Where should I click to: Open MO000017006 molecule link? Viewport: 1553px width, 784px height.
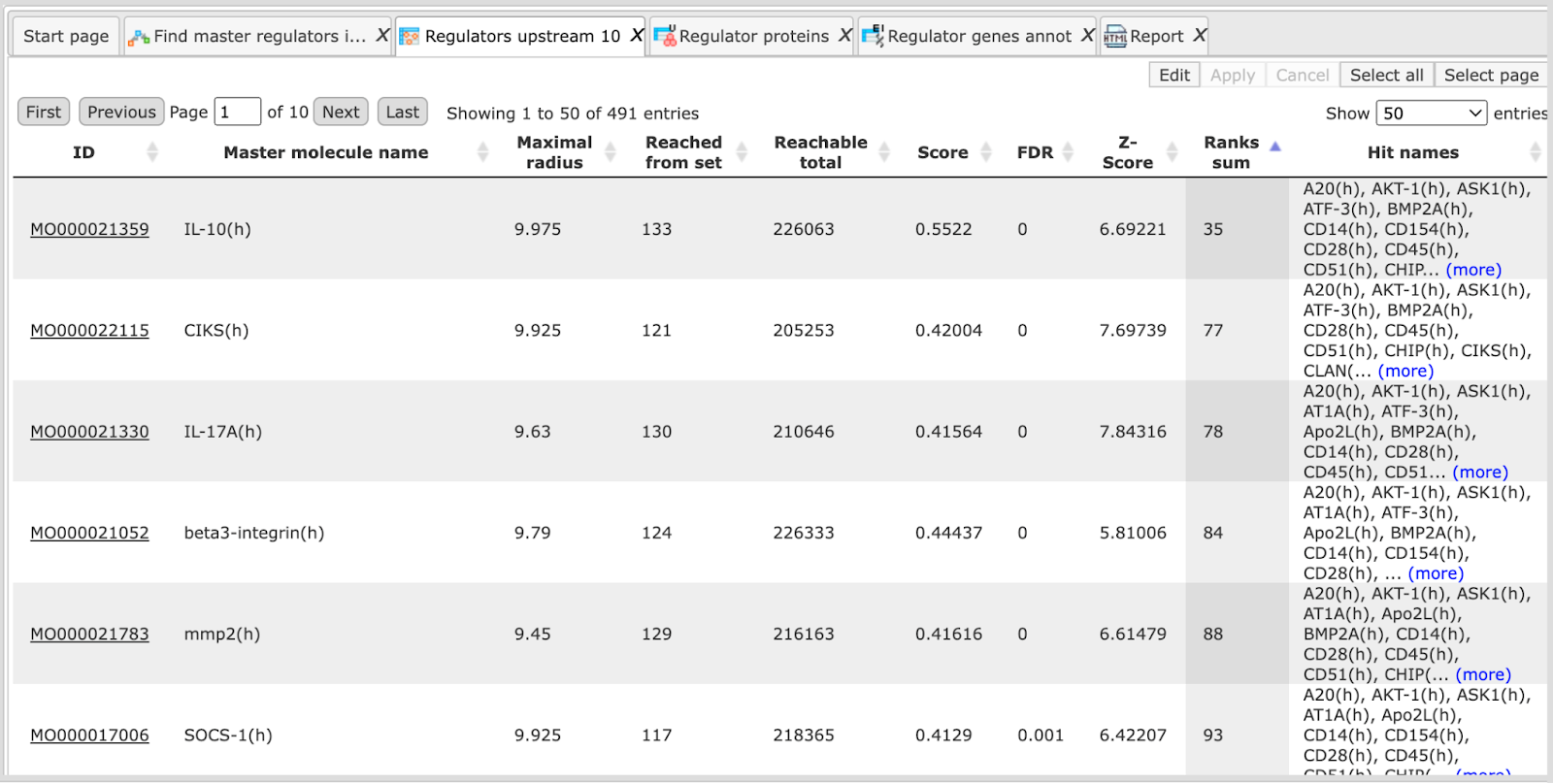pos(89,735)
